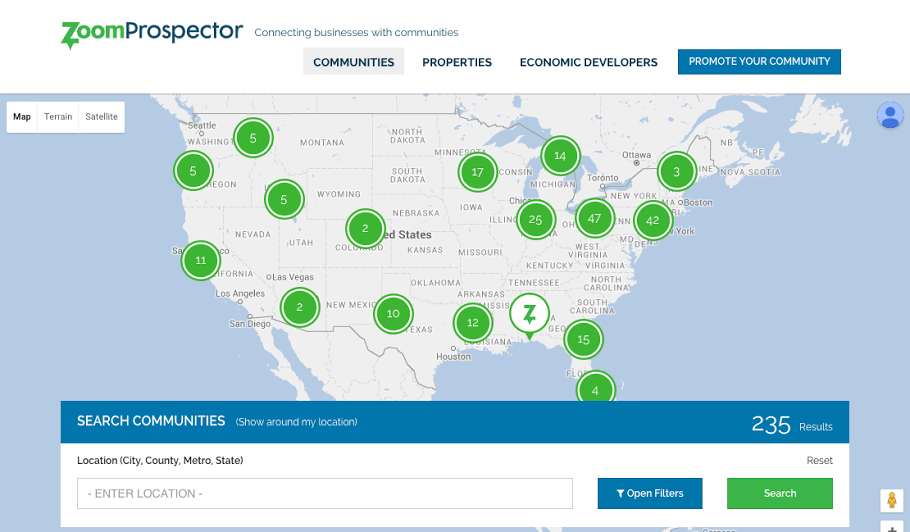Image resolution: width=910 pixels, height=532 pixels.
Task: Click the Houston city label on the map
Action: (x=454, y=356)
